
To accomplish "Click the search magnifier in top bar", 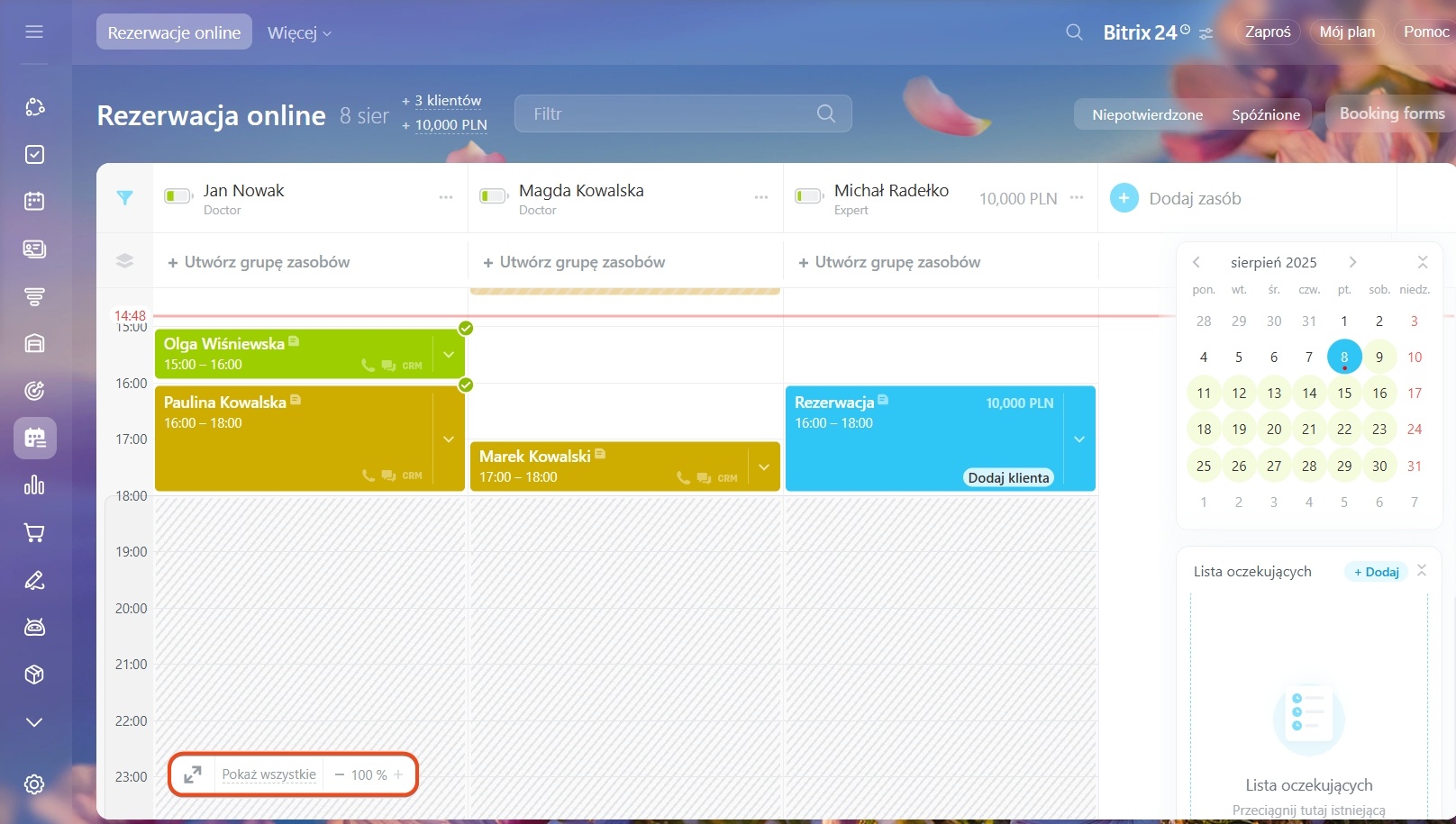I will 1074,32.
